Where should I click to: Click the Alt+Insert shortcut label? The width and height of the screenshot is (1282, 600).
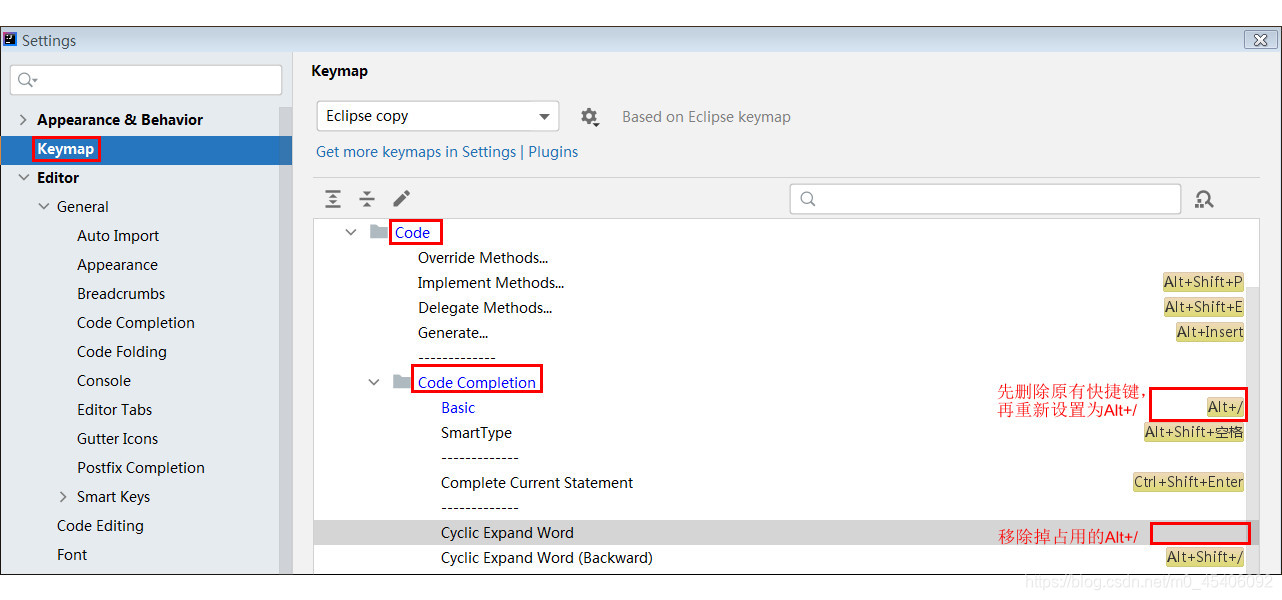click(1210, 332)
